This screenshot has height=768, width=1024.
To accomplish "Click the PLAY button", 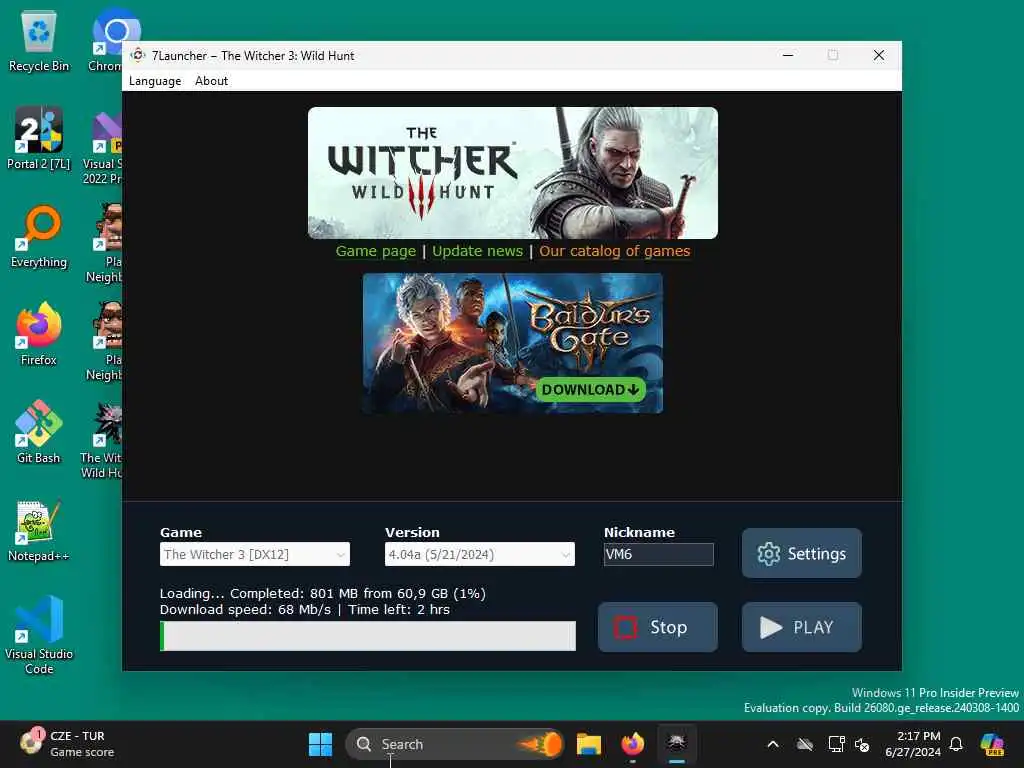I will click(x=801, y=627).
